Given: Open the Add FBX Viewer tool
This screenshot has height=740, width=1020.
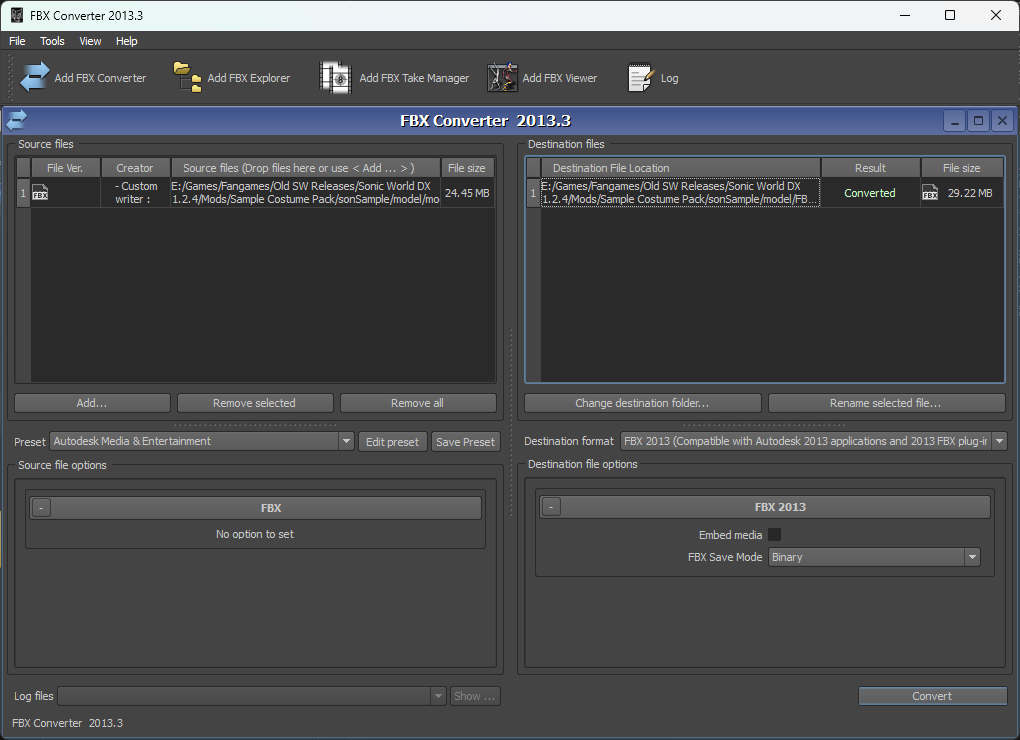Looking at the screenshot, I should point(502,78).
